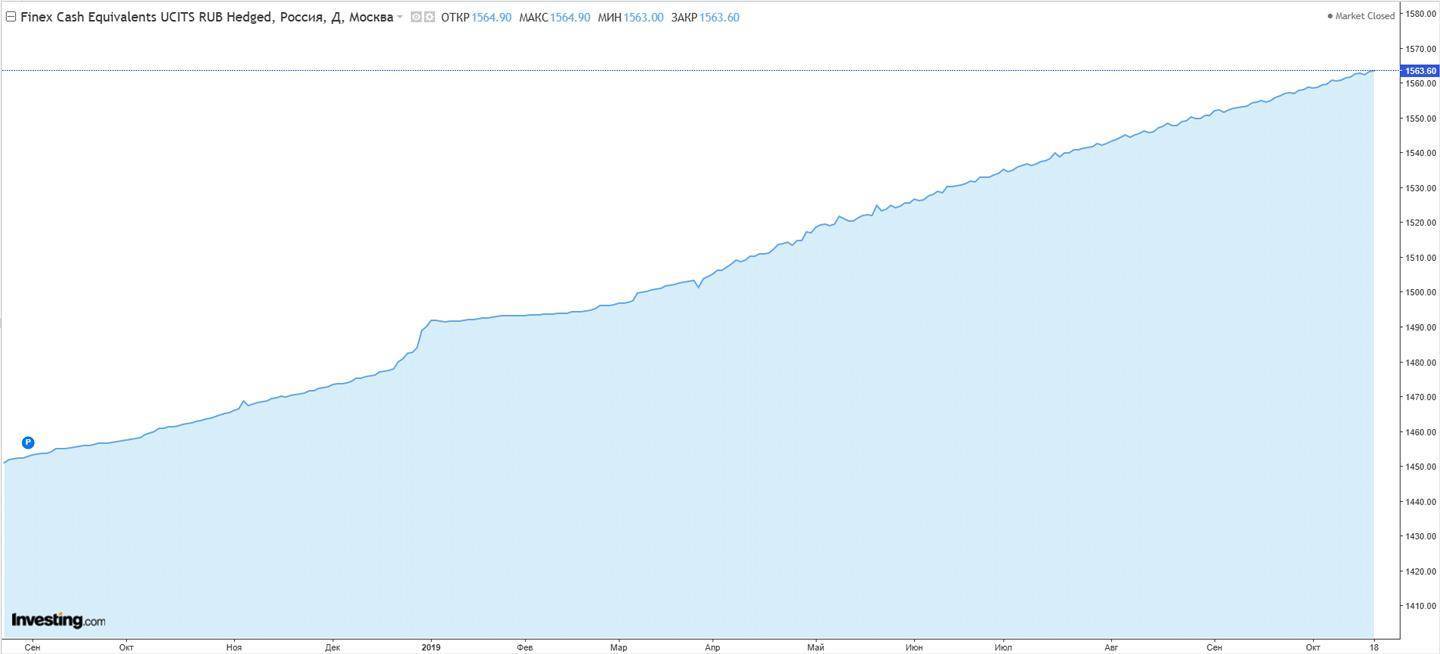Click the first small legend icon after Москва

click(x=416, y=17)
